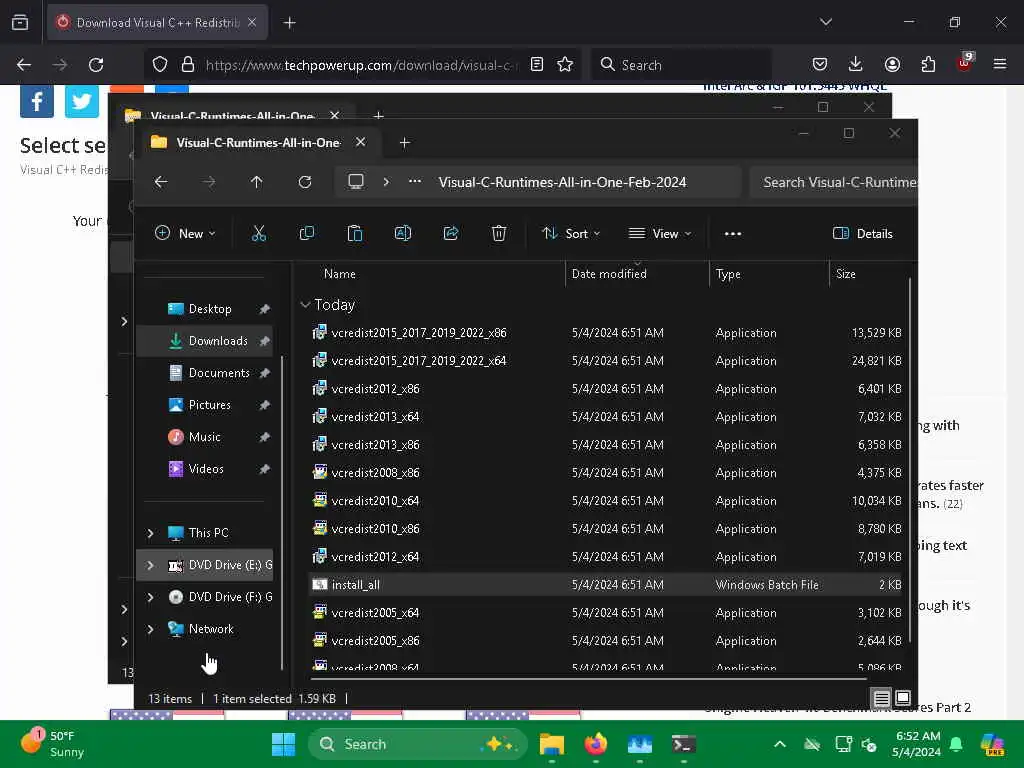Screen dimensions: 1024x768
Task: Click the Cut scissors icon in Explorer toolbar
Action: 259,233
